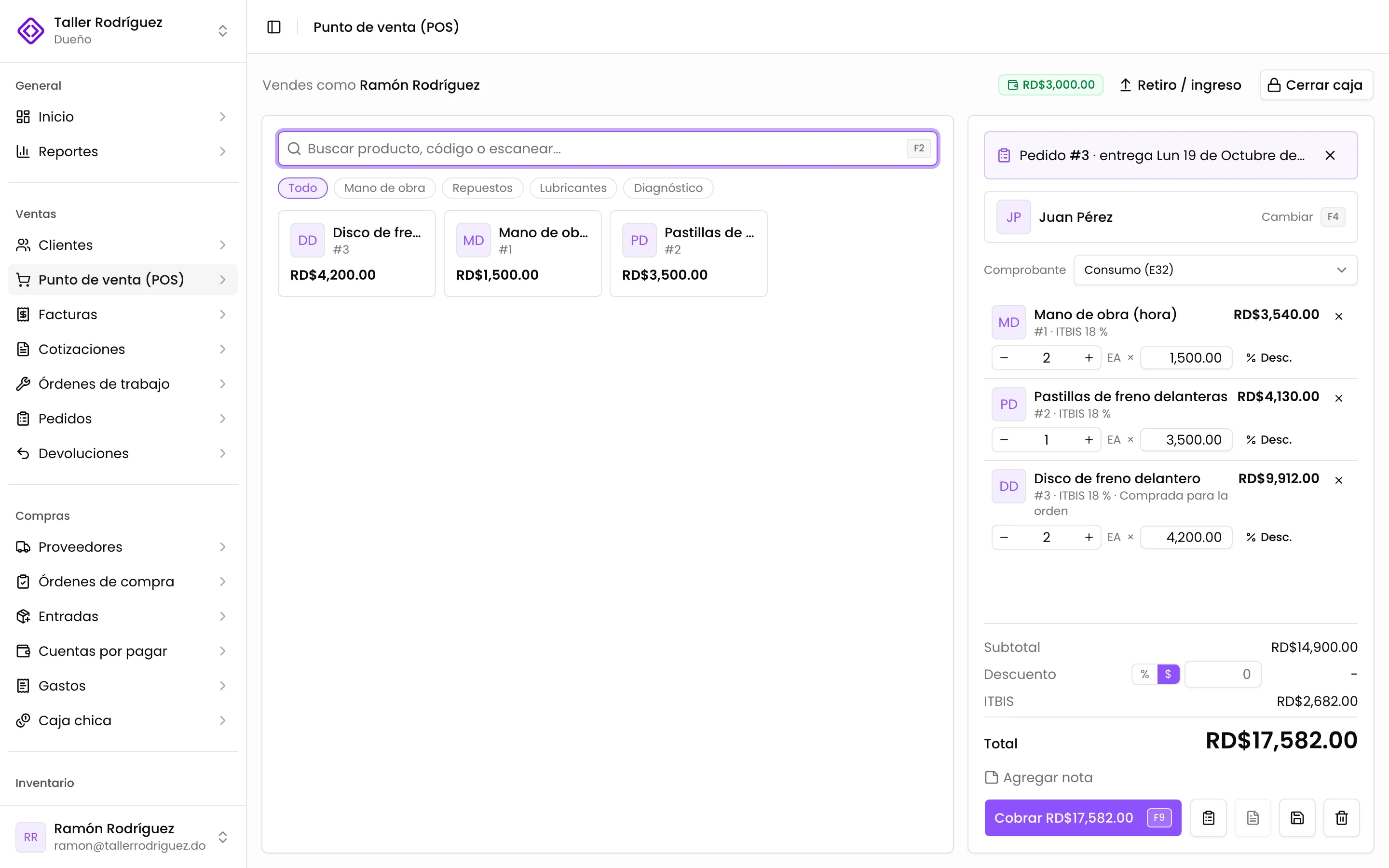
Task: Select the Todo category filter
Action: point(302,188)
